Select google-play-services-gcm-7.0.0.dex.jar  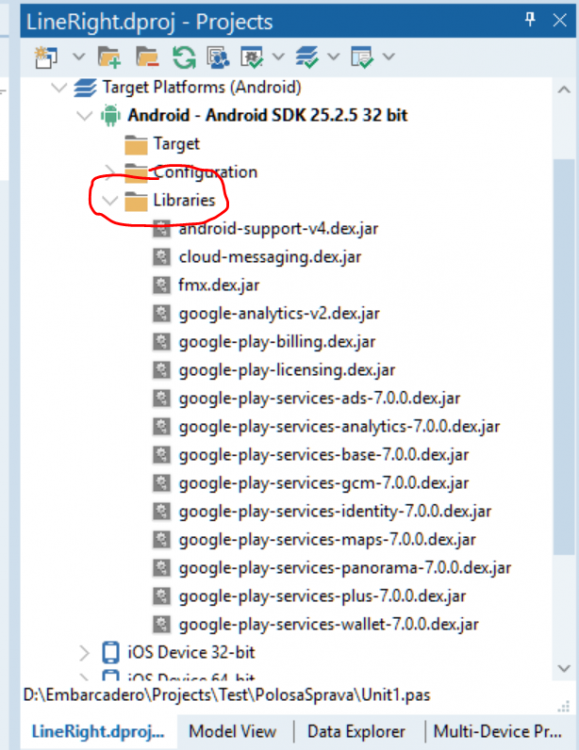(323, 483)
